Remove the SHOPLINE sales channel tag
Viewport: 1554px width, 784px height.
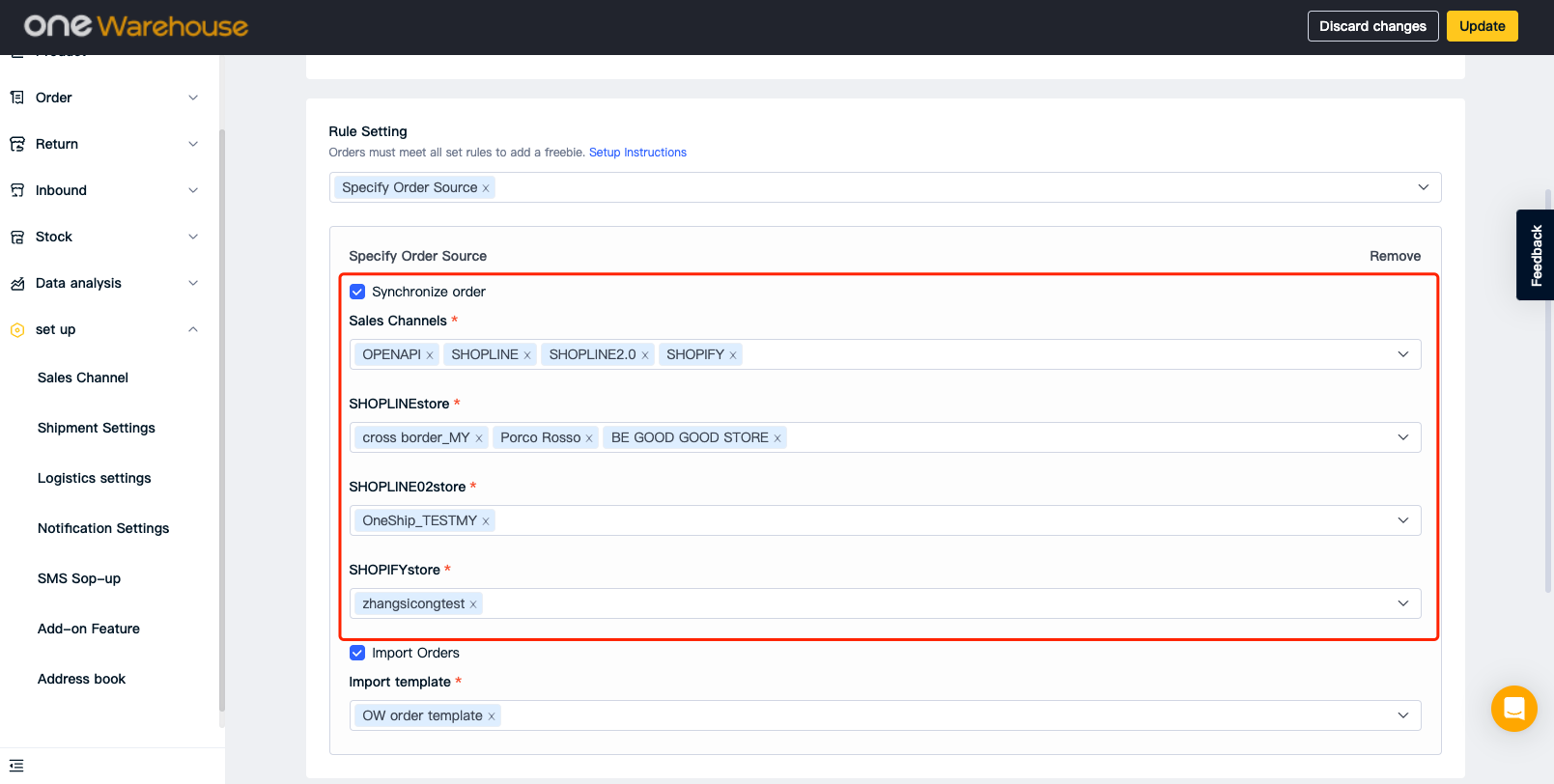pyautogui.click(x=527, y=355)
